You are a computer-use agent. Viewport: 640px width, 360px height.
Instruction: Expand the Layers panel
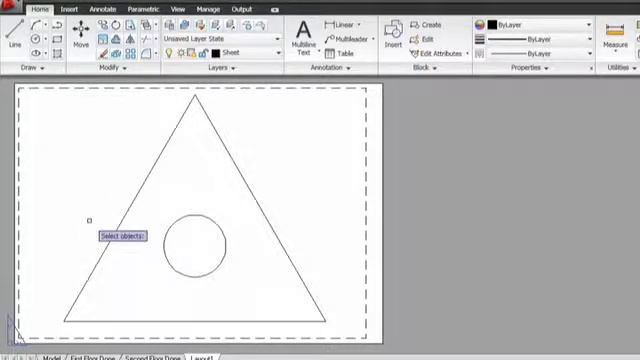[x=222, y=68]
